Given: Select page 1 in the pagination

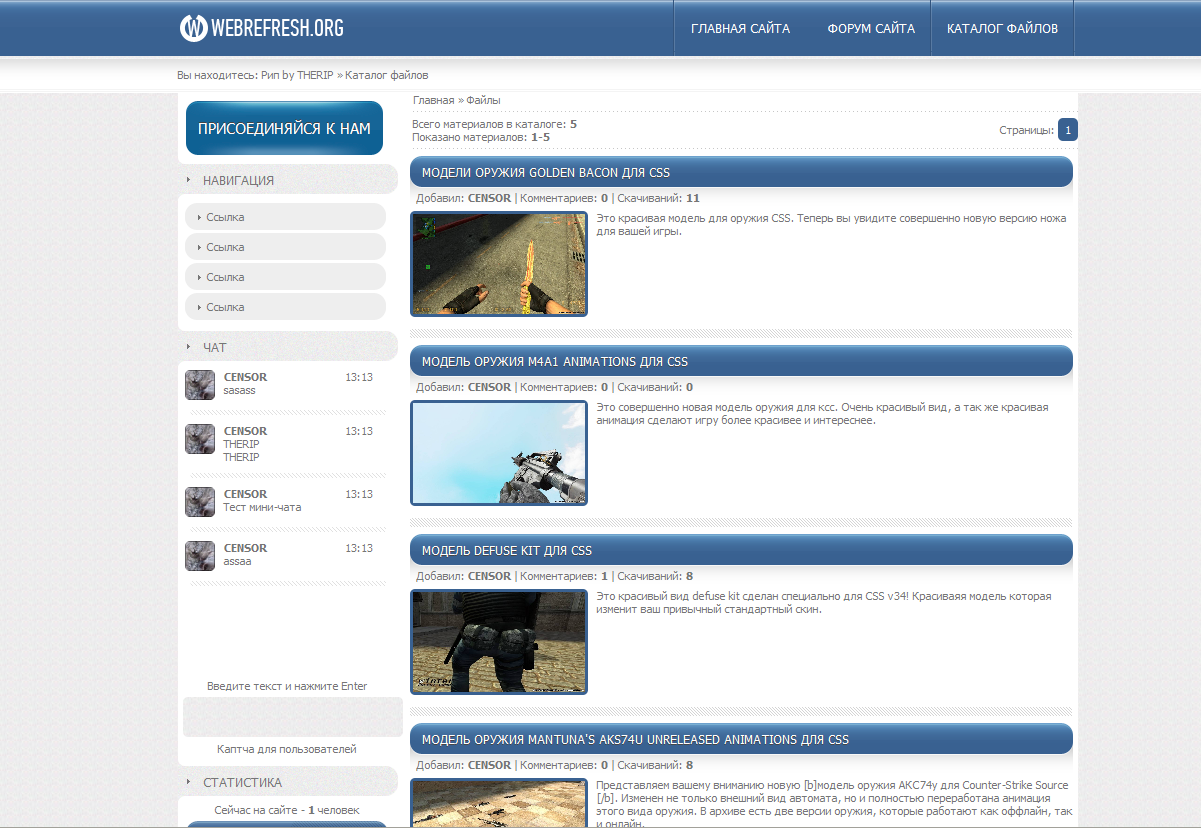Looking at the screenshot, I should pyautogui.click(x=1068, y=130).
